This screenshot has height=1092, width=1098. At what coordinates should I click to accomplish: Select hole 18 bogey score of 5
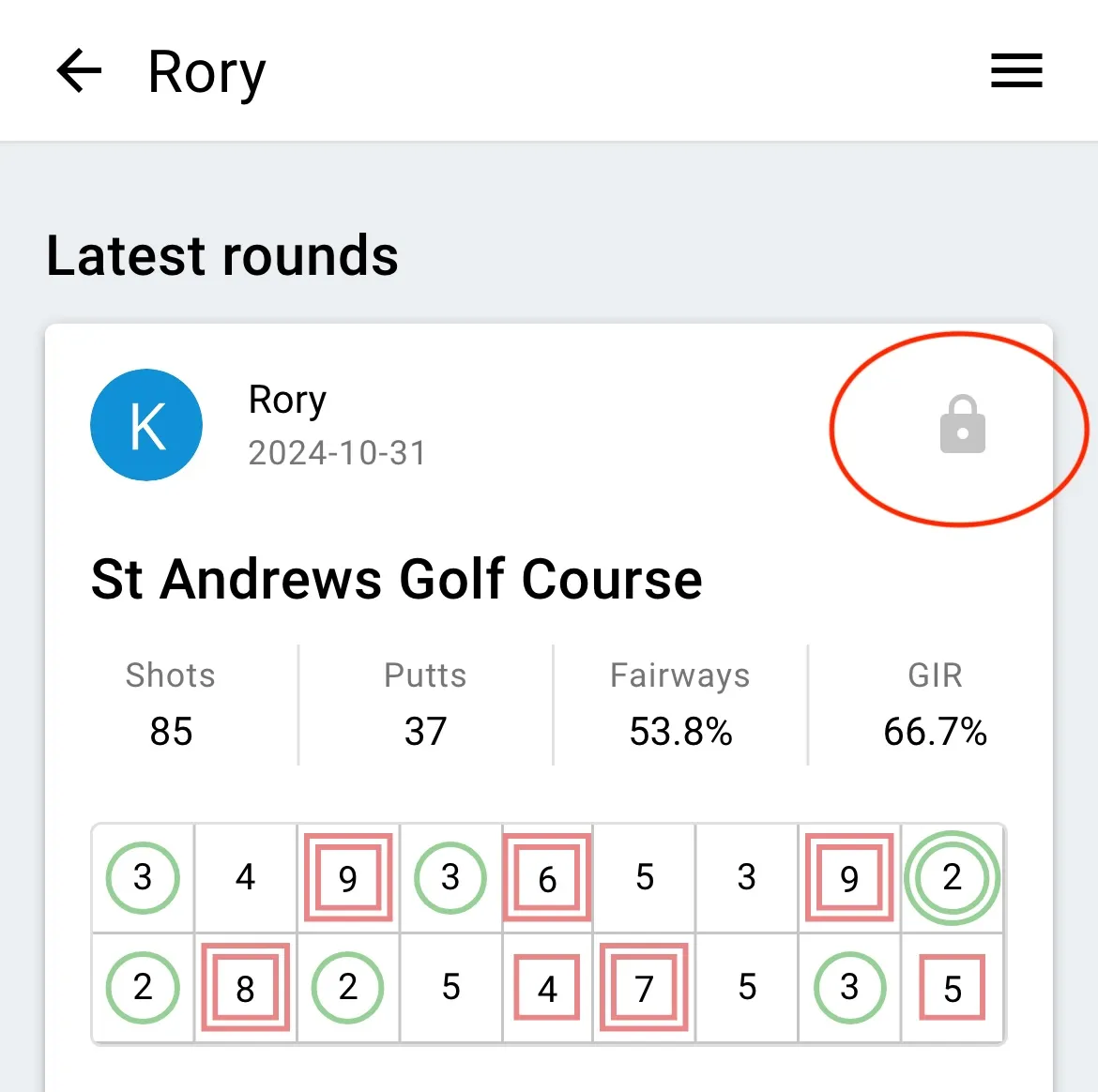[x=952, y=987]
